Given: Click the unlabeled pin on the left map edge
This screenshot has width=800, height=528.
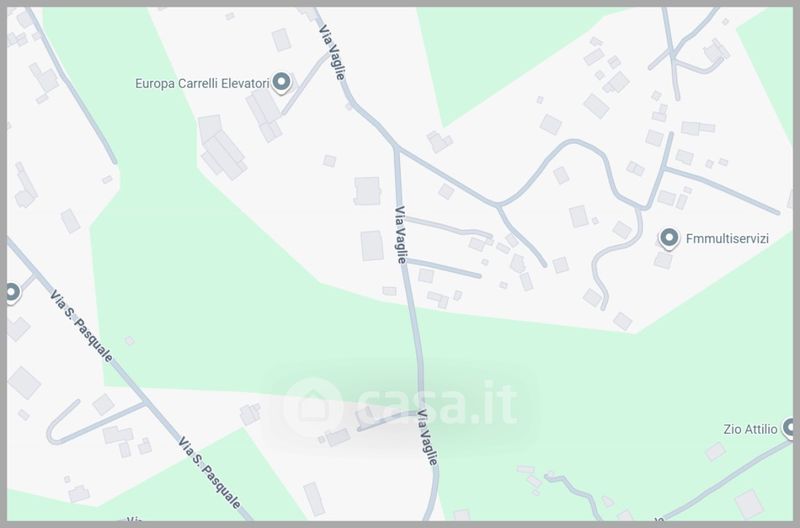Looking at the screenshot, I should click(x=12, y=293).
